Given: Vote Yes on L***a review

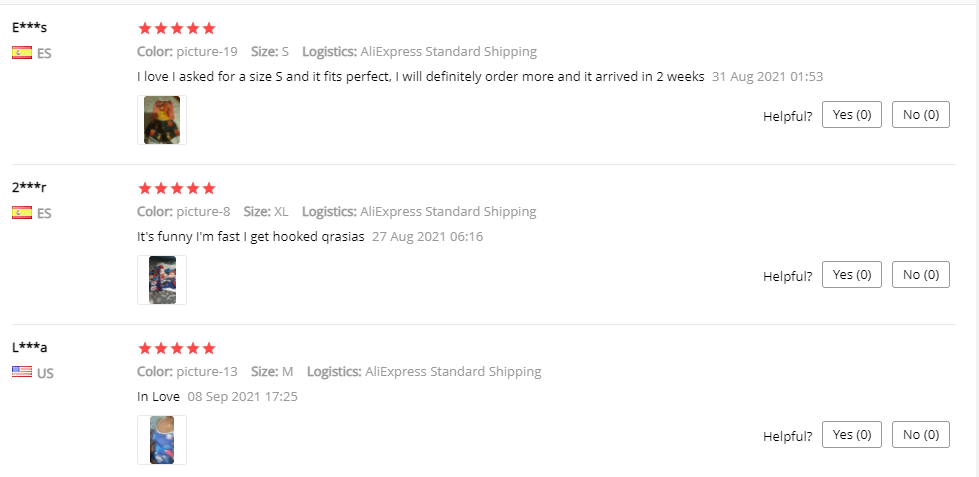Looking at the screenshot, I should (851, 435).
